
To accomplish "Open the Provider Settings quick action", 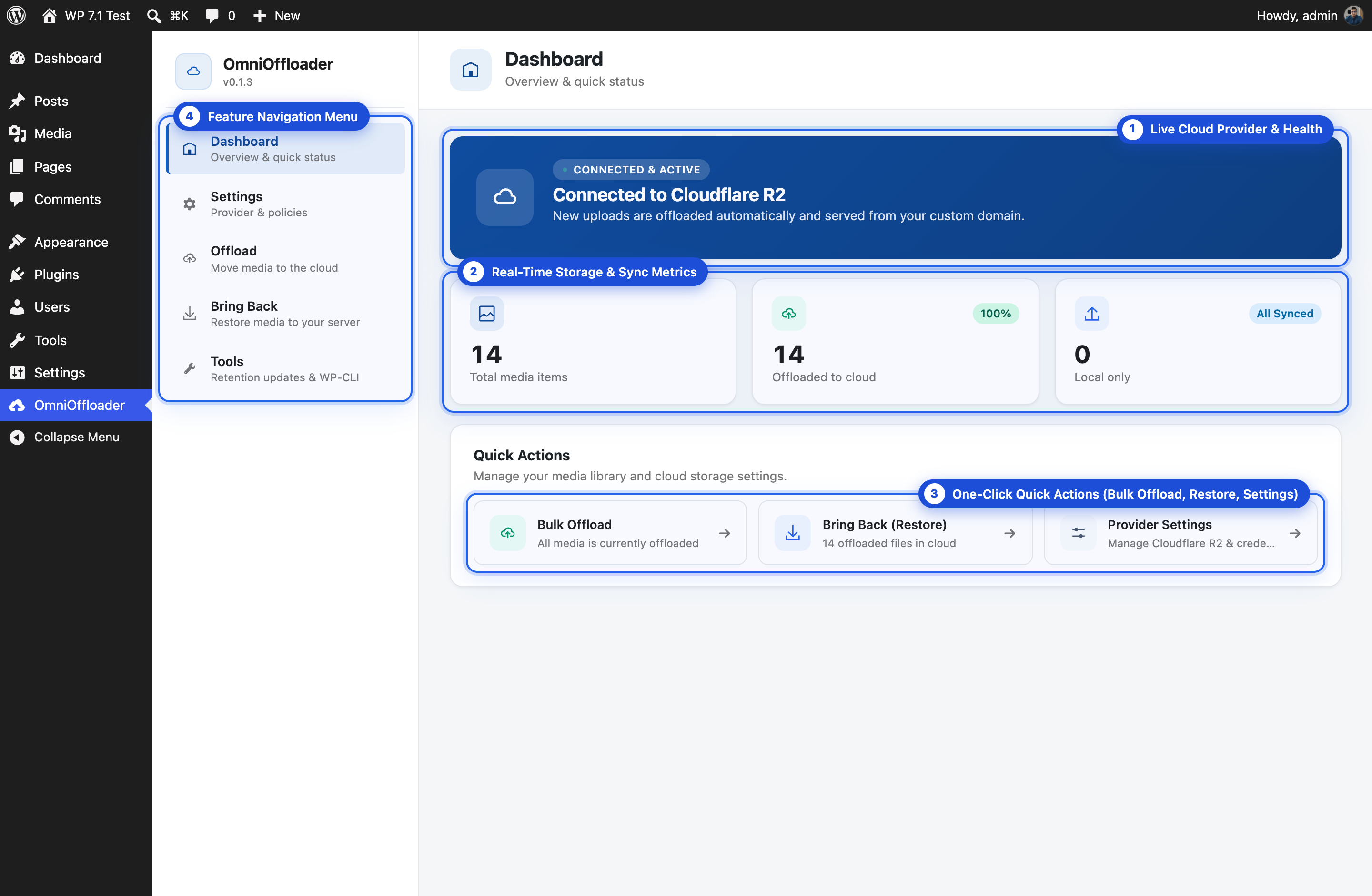I will pos(1180,533).
